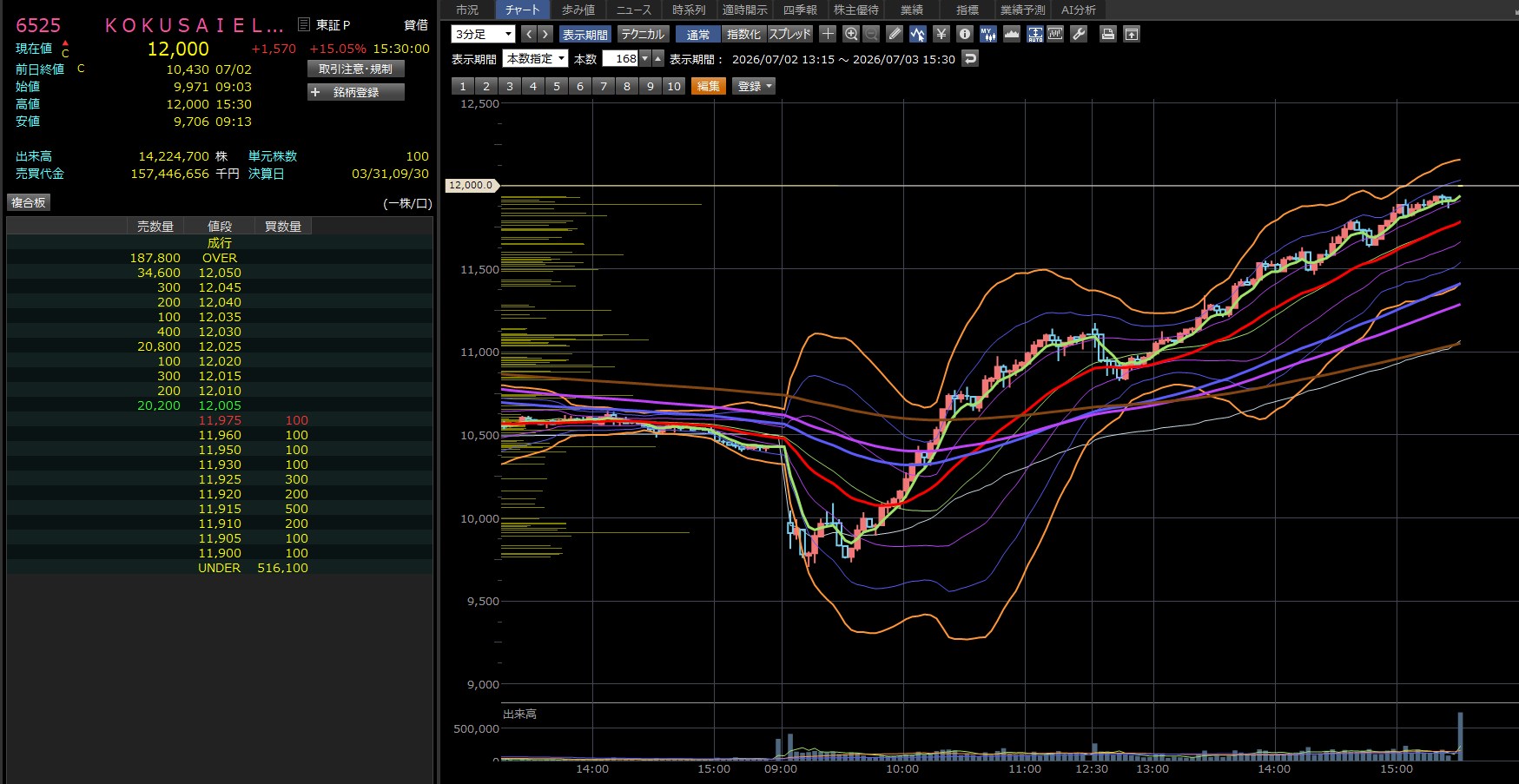This screenshot has width=1519, height=784.
Task: Click the 取引注意・規制 button
Action: click(356, 69)
